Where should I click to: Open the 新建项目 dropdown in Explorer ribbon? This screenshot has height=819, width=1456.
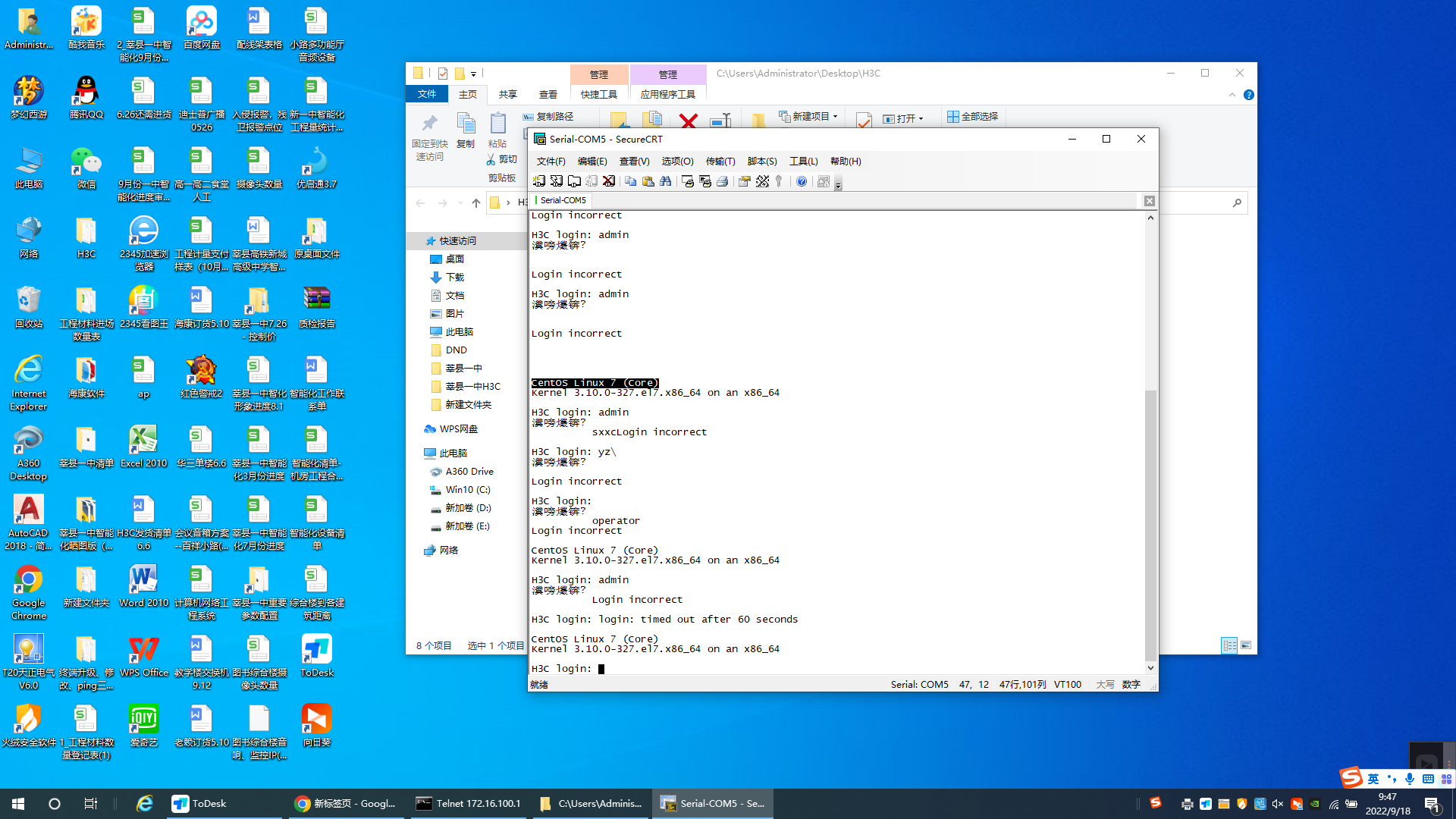(x=835, y=117)
